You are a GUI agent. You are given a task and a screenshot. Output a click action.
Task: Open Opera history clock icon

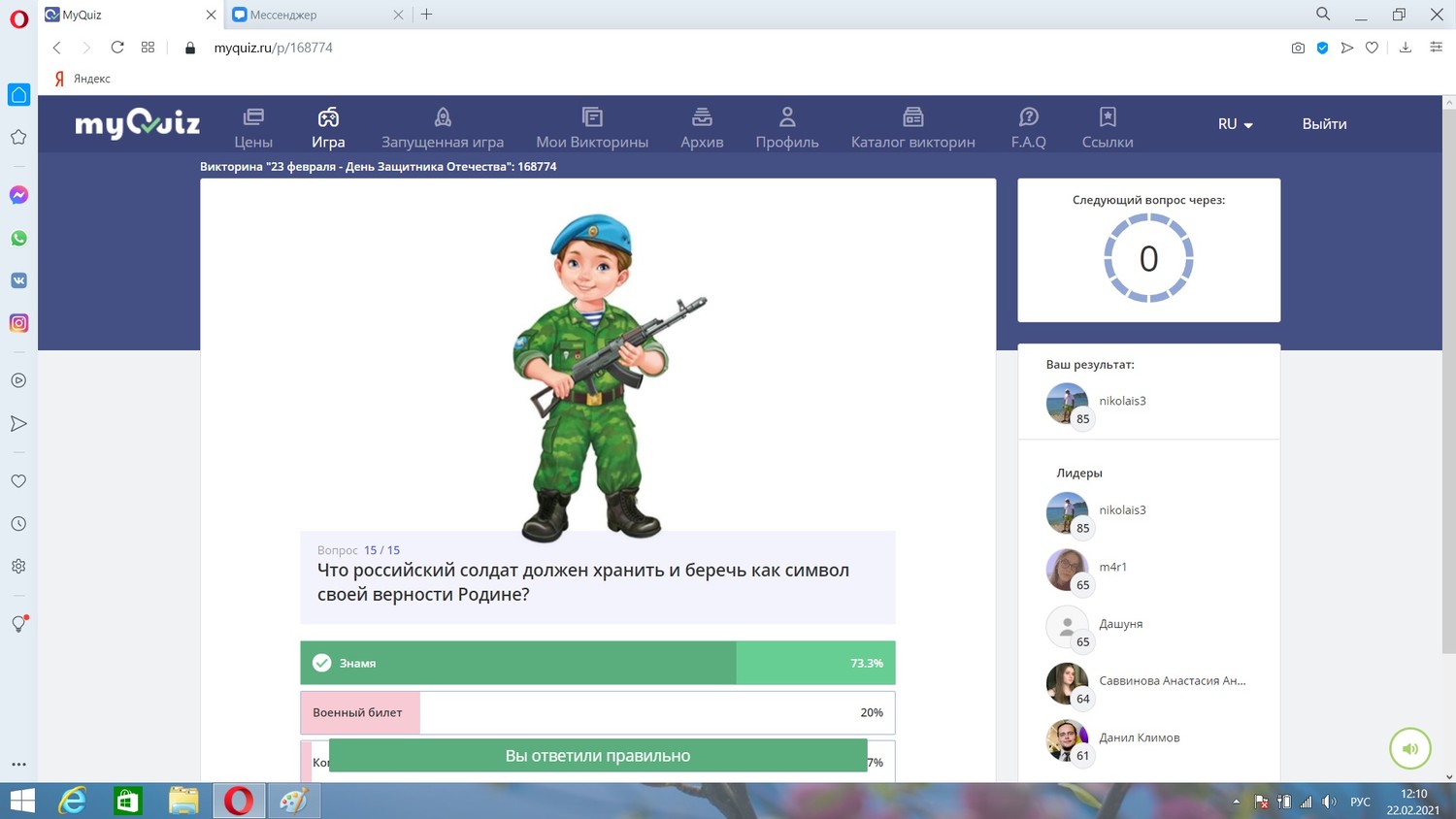click(18, 524)
